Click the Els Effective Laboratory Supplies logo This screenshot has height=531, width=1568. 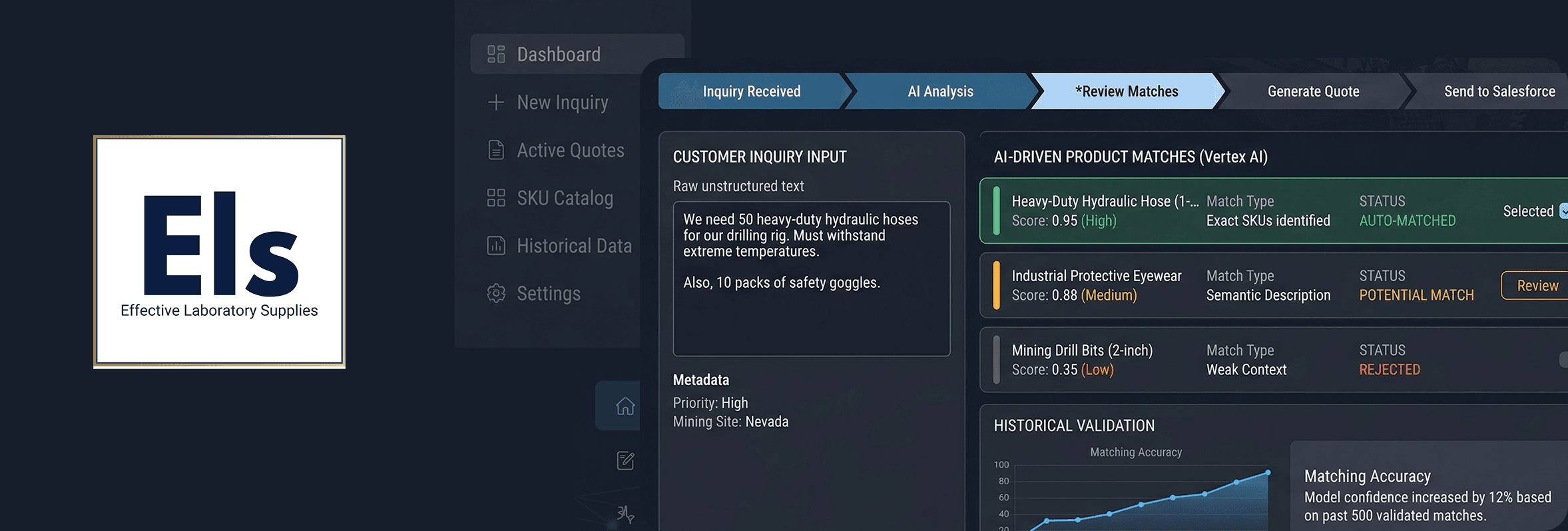219,252
